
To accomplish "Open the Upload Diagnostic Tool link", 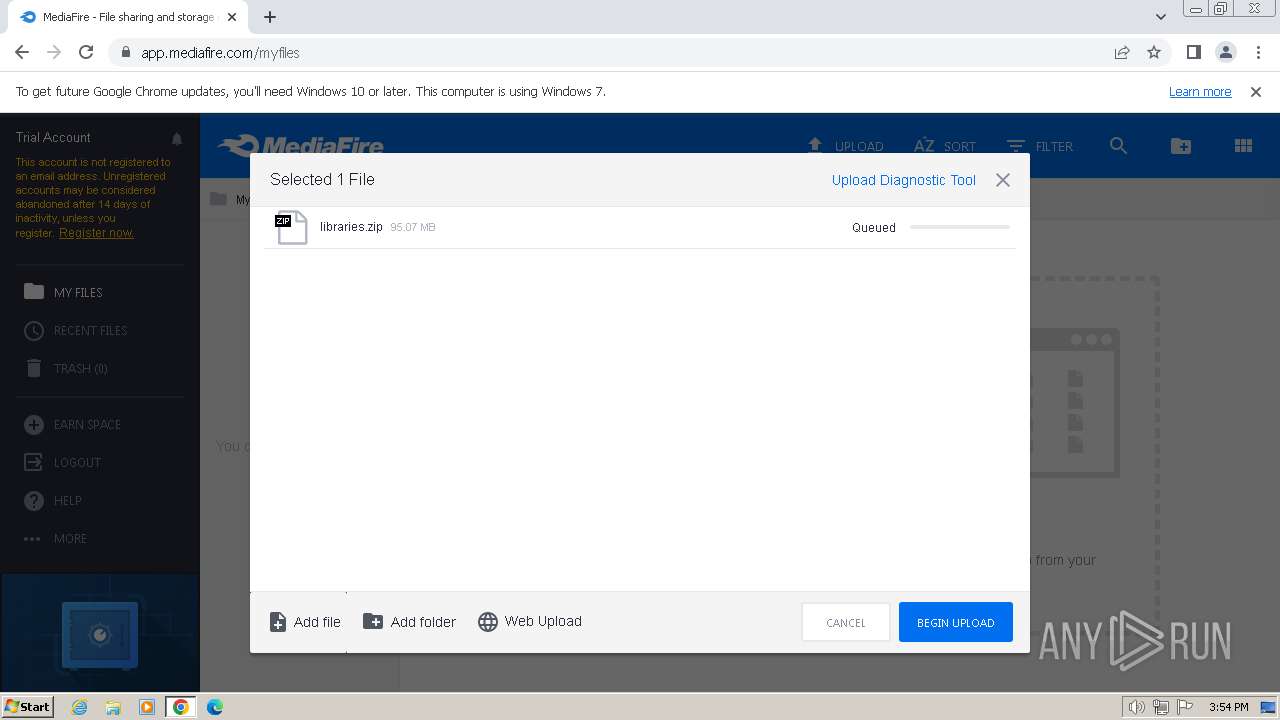I will pyautogui.click(x=904, y=180).
